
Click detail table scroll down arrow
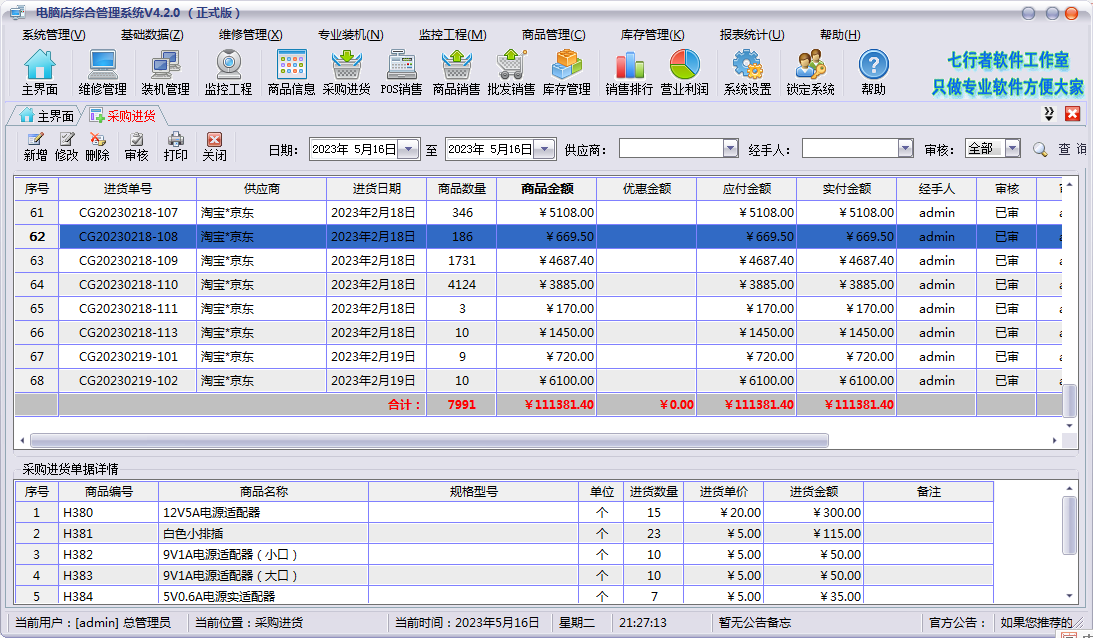click(x=1069, y=596)
